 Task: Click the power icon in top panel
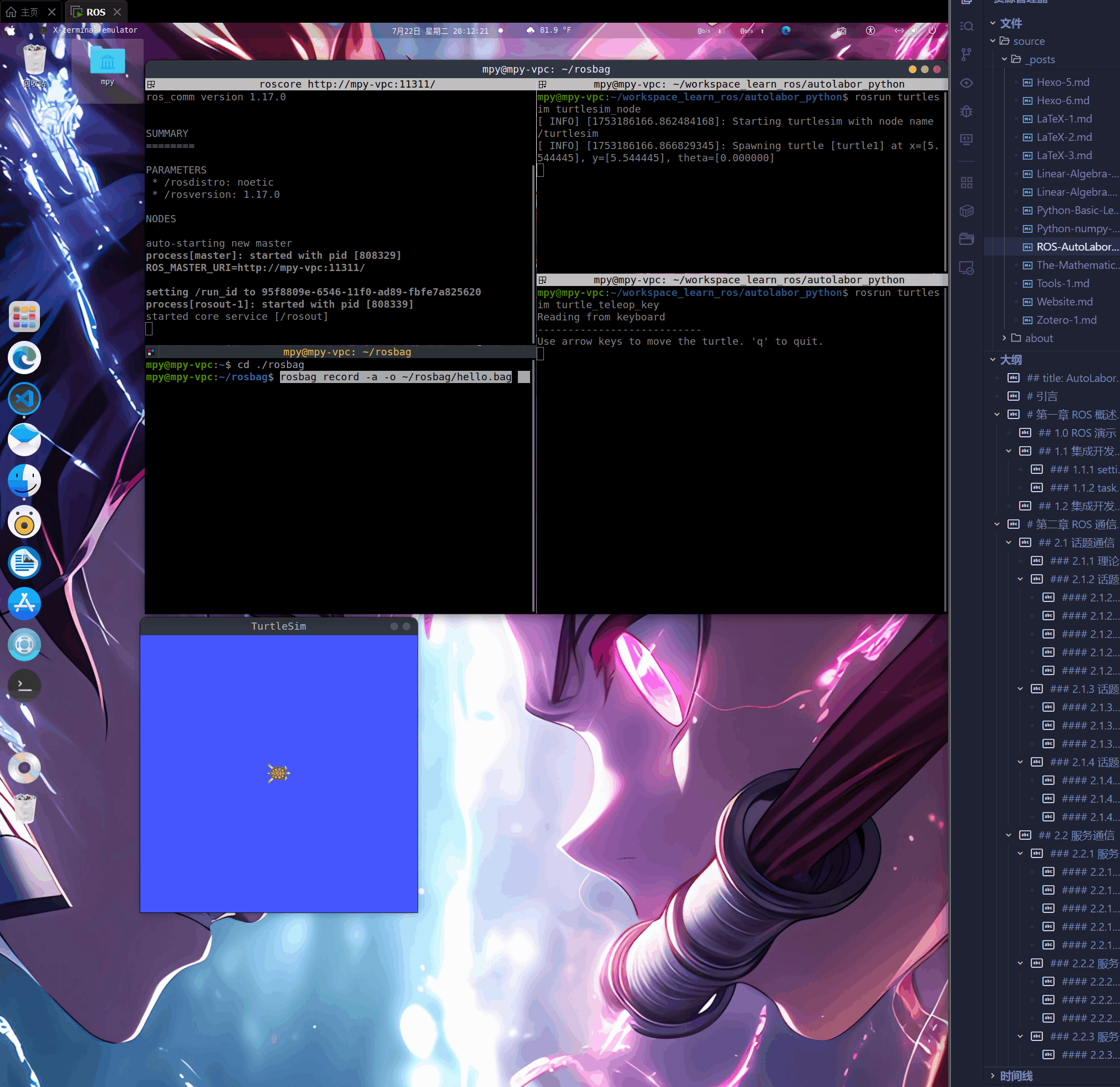[932, 31]
